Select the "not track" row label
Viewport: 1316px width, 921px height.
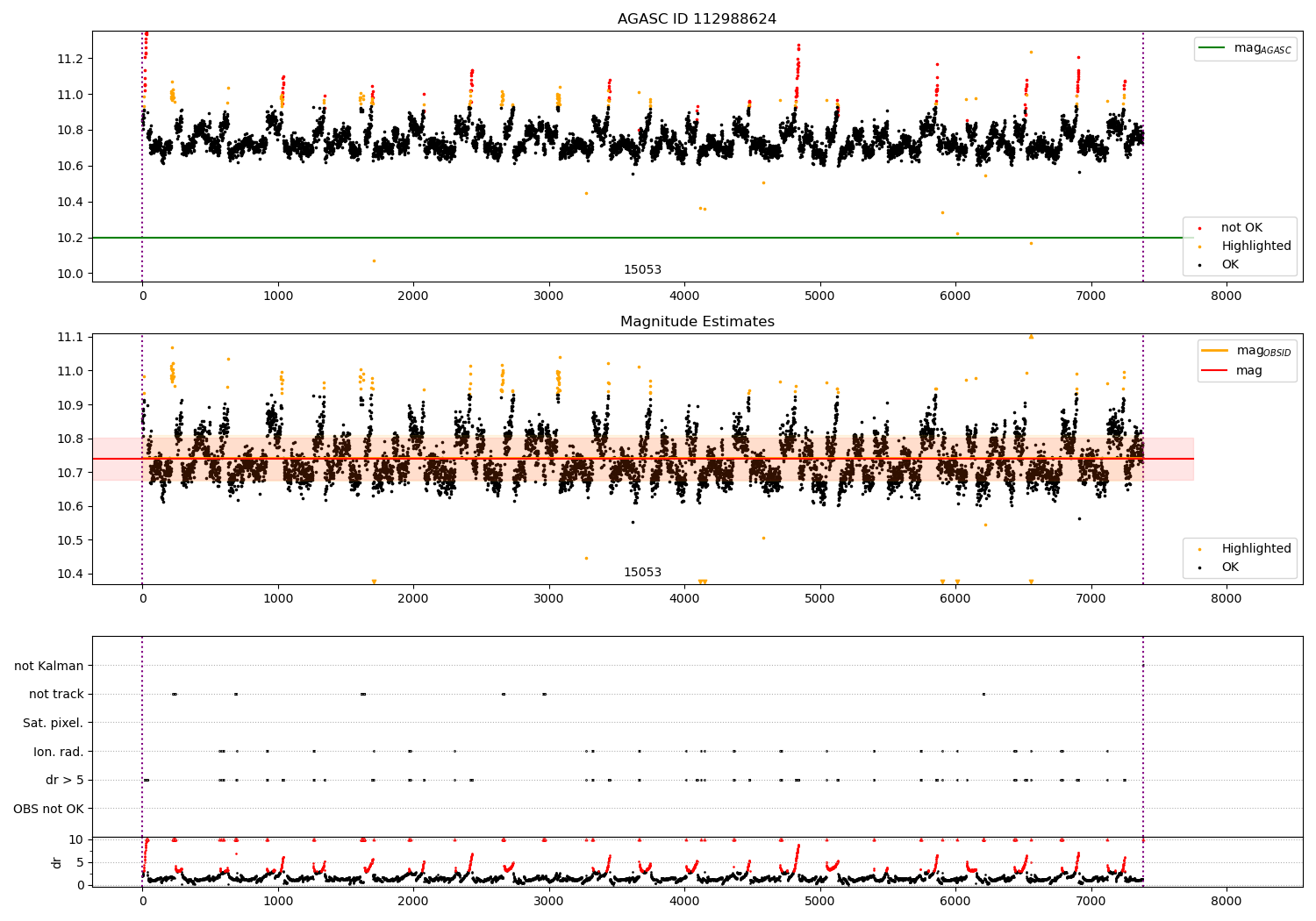(x=56, y=695)
